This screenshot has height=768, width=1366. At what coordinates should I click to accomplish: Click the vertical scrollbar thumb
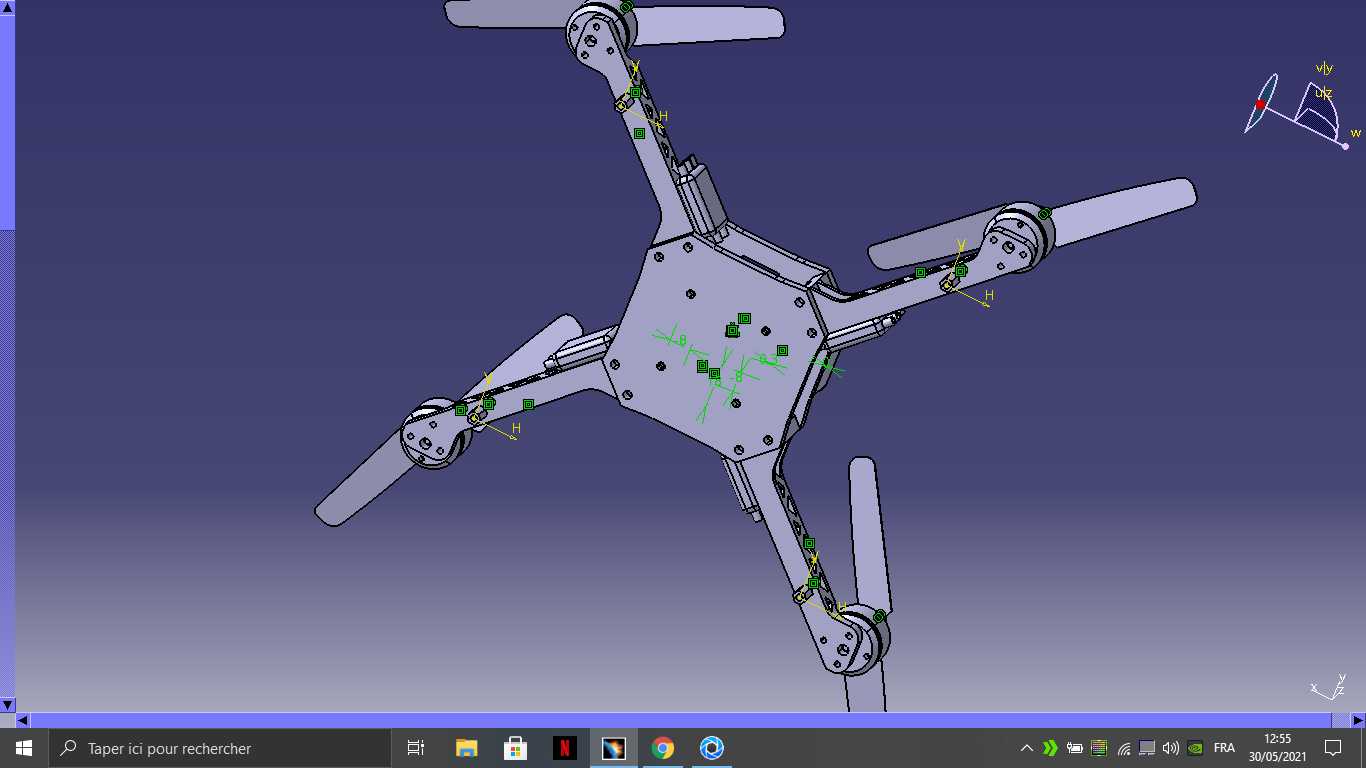(x=7, y=123)
